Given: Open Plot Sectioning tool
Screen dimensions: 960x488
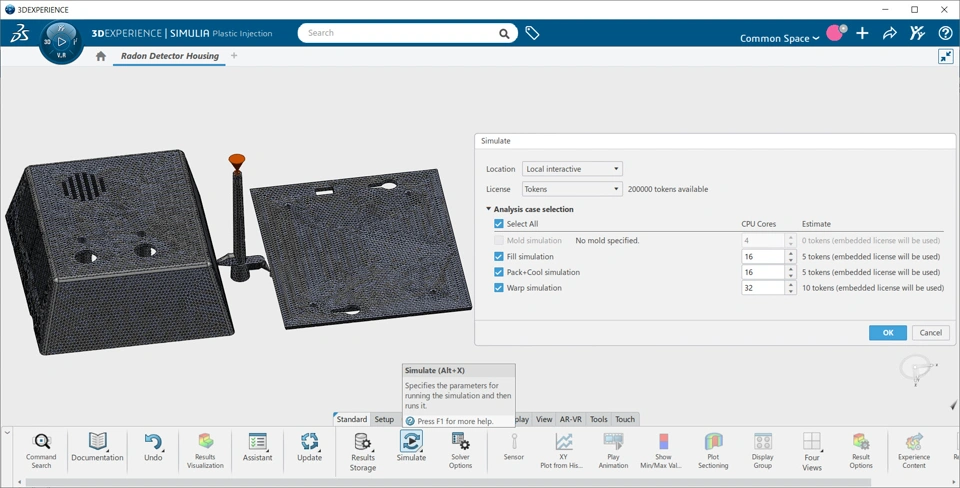Looking at the screenshot, I should coord(713,450).
